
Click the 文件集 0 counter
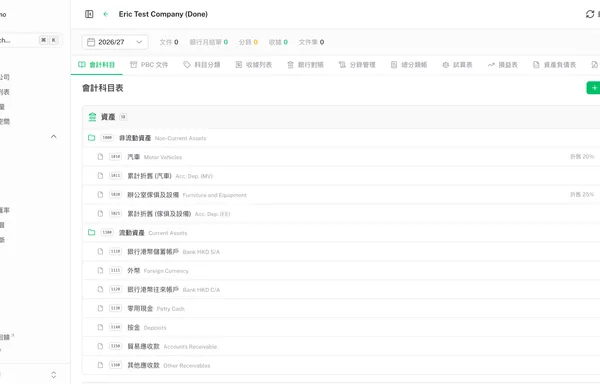coord(311,42)
